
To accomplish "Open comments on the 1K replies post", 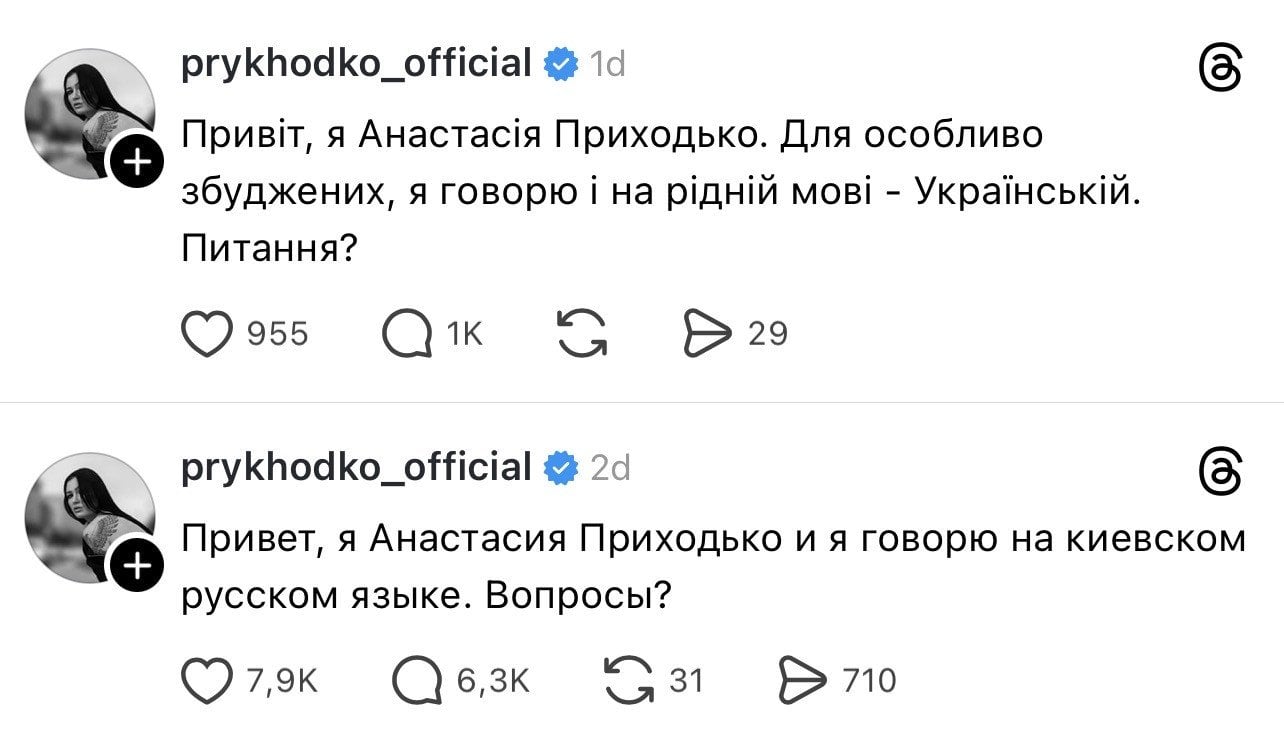I will click(406, 333).
